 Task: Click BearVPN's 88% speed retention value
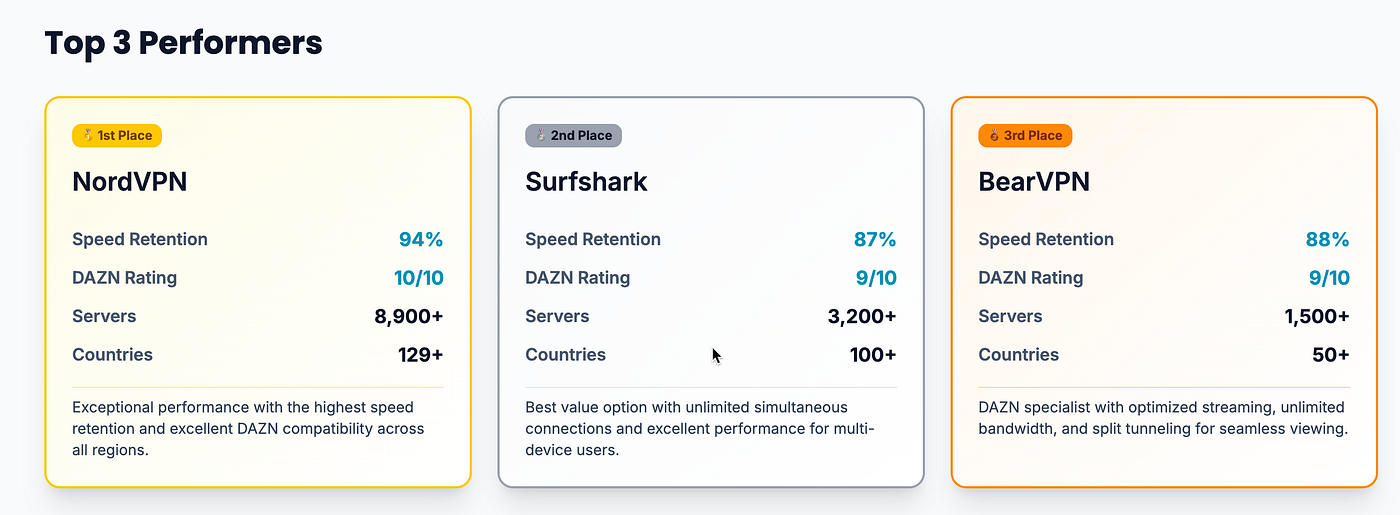tap(1328, 239)
